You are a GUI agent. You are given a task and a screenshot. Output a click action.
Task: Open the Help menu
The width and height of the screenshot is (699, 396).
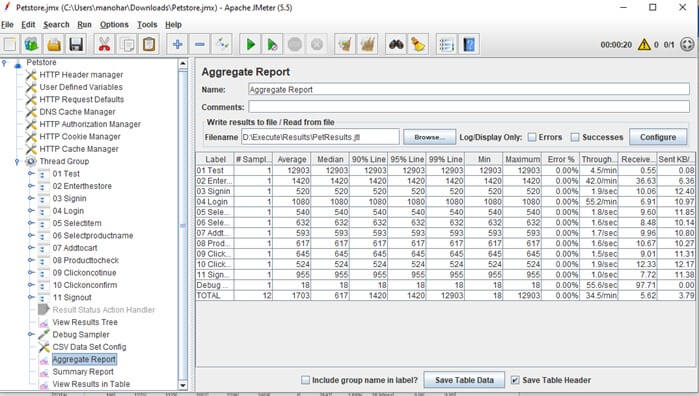173,25
